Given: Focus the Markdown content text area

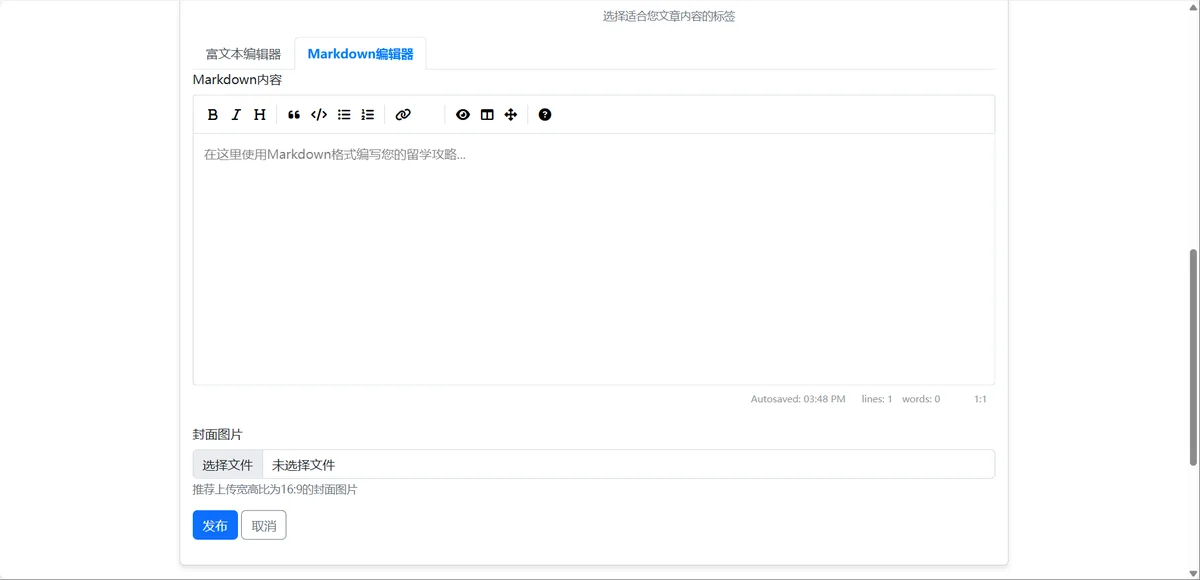Looking at the screenshot, I should [x=594, y=259].
